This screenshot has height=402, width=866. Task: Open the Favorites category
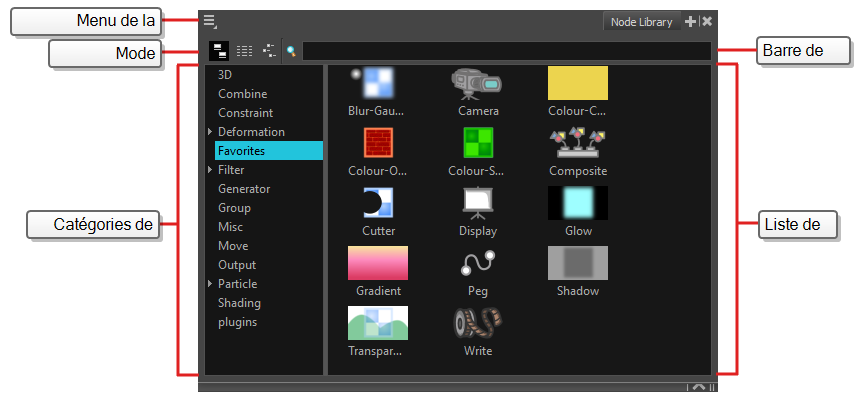[241, 151]
